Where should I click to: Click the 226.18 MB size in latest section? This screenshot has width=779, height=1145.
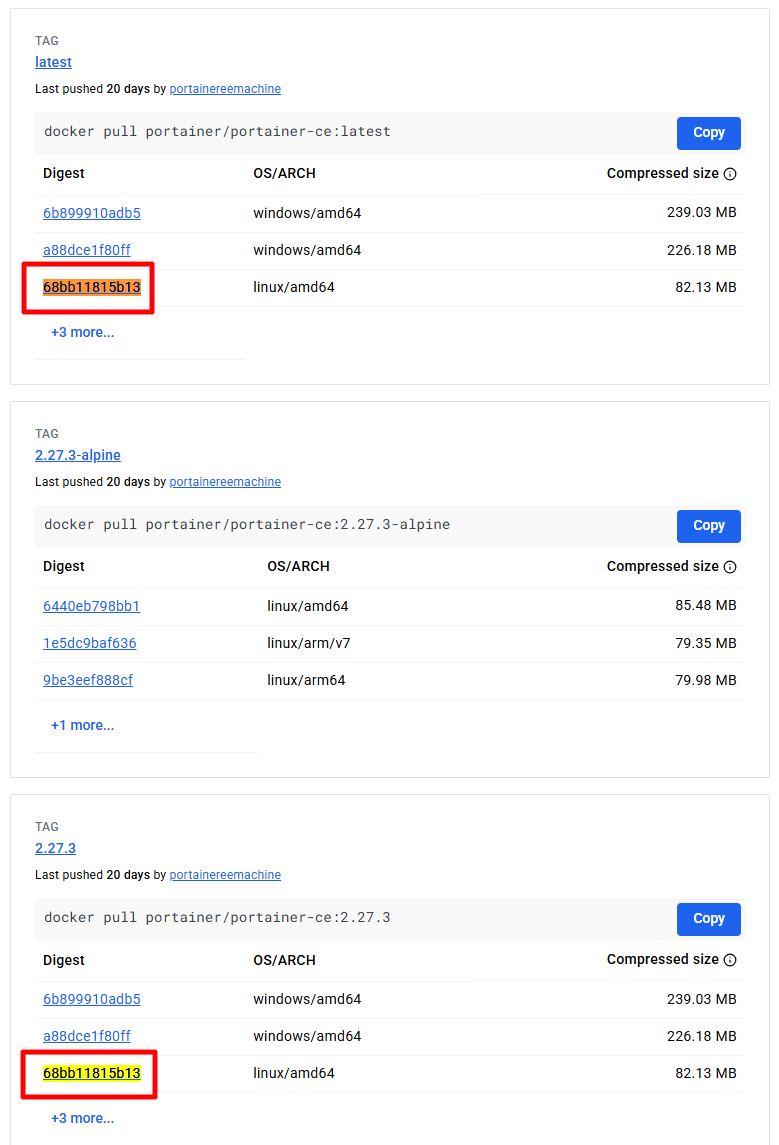[x=702, y=250]
